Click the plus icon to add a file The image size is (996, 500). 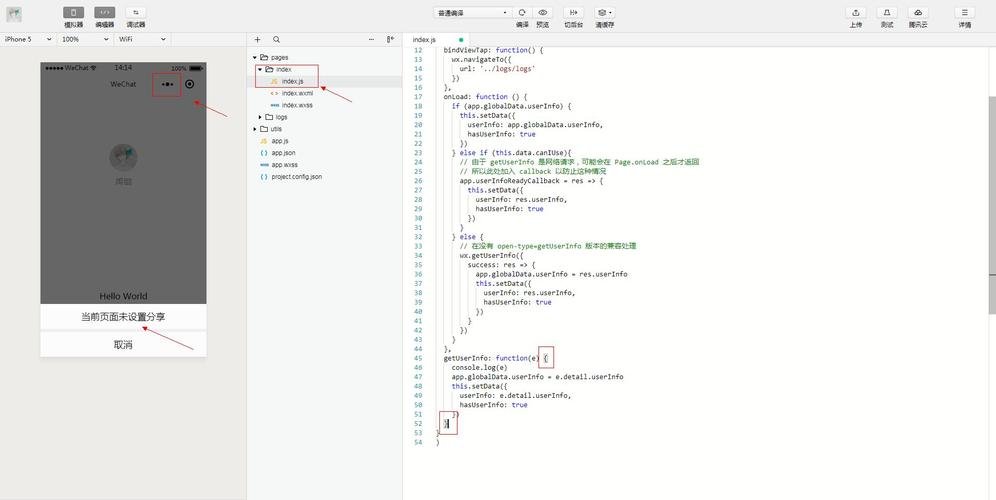point(257,39)
